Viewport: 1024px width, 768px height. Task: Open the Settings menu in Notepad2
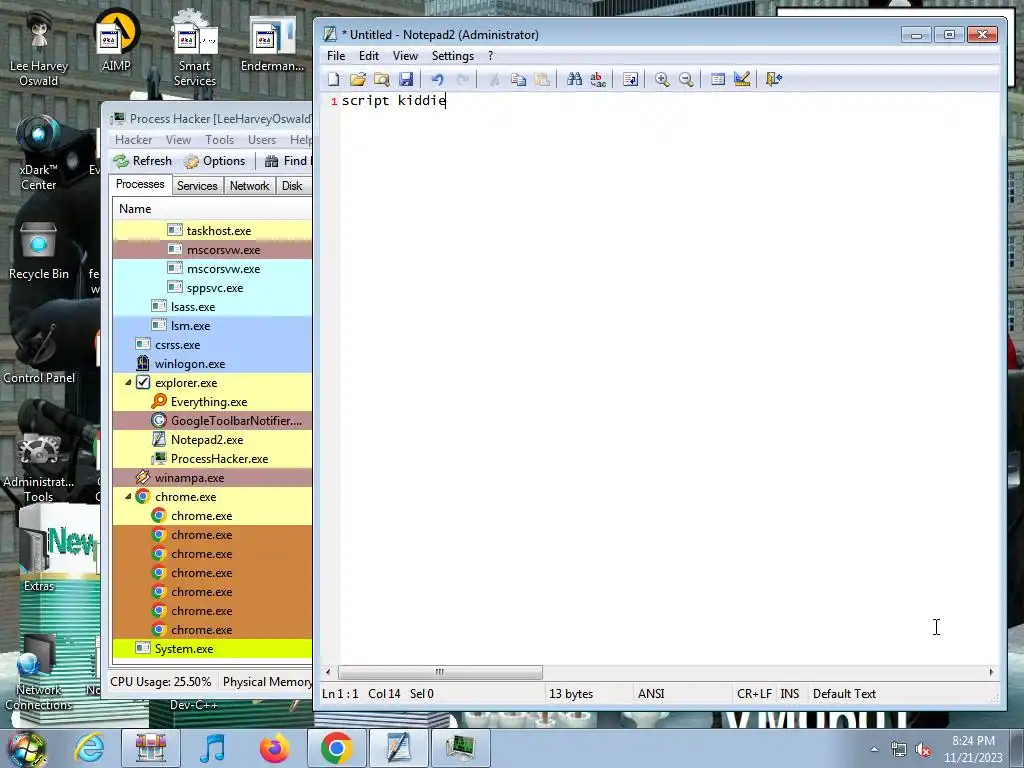[x=453, y=56]
